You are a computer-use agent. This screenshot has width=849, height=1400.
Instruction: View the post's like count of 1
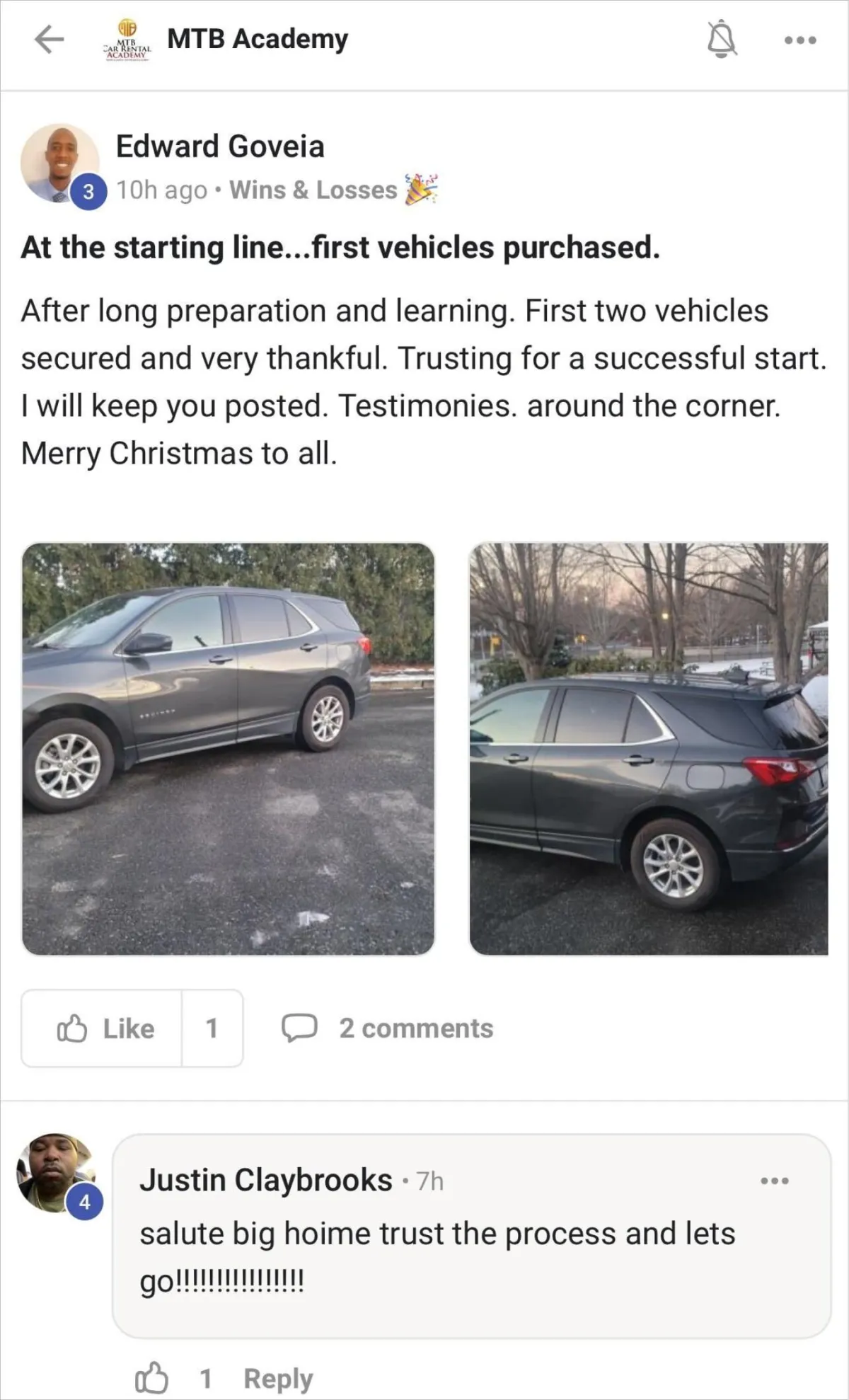pos(212,1028)
